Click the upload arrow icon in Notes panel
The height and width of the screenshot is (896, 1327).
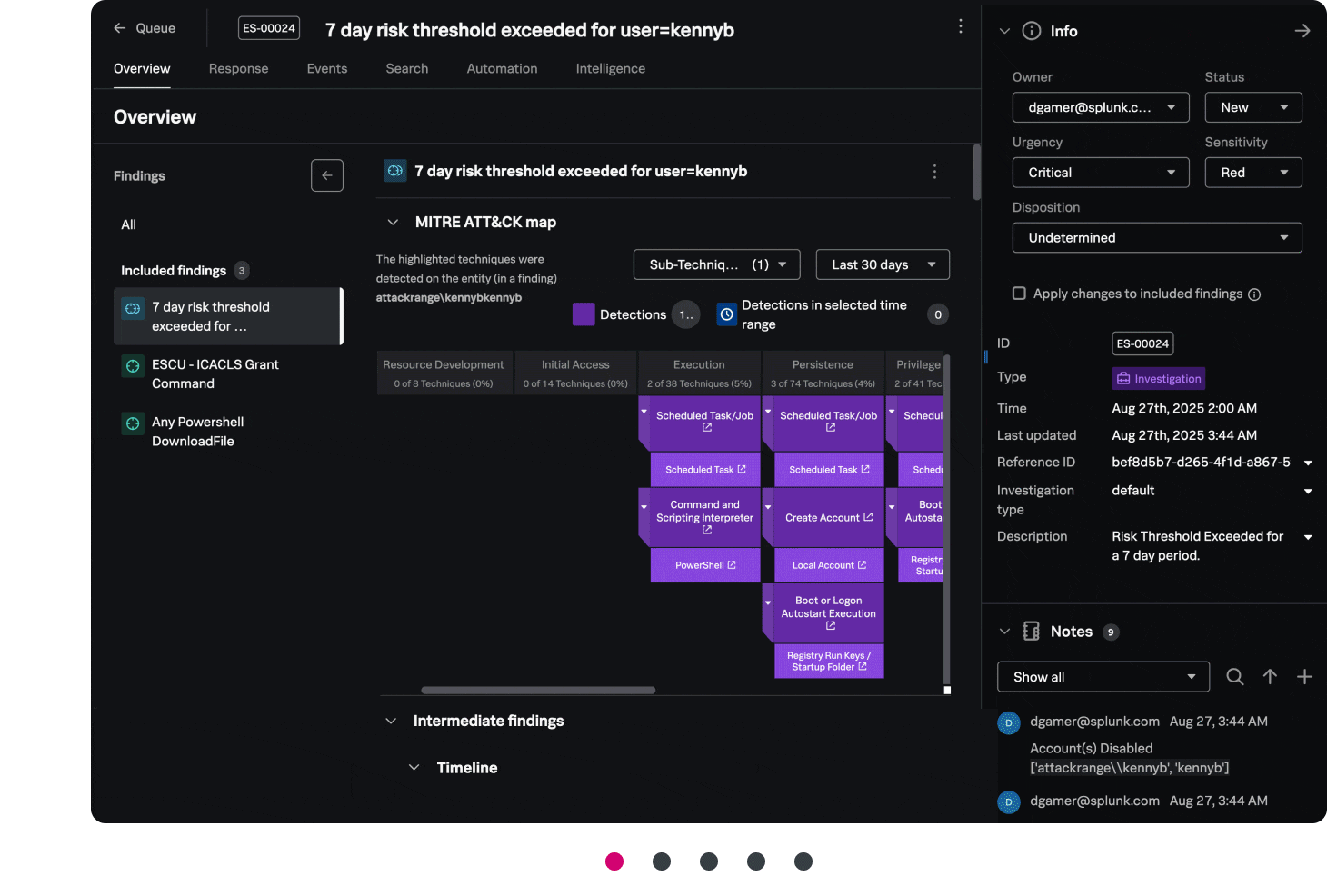(1270, 676)
